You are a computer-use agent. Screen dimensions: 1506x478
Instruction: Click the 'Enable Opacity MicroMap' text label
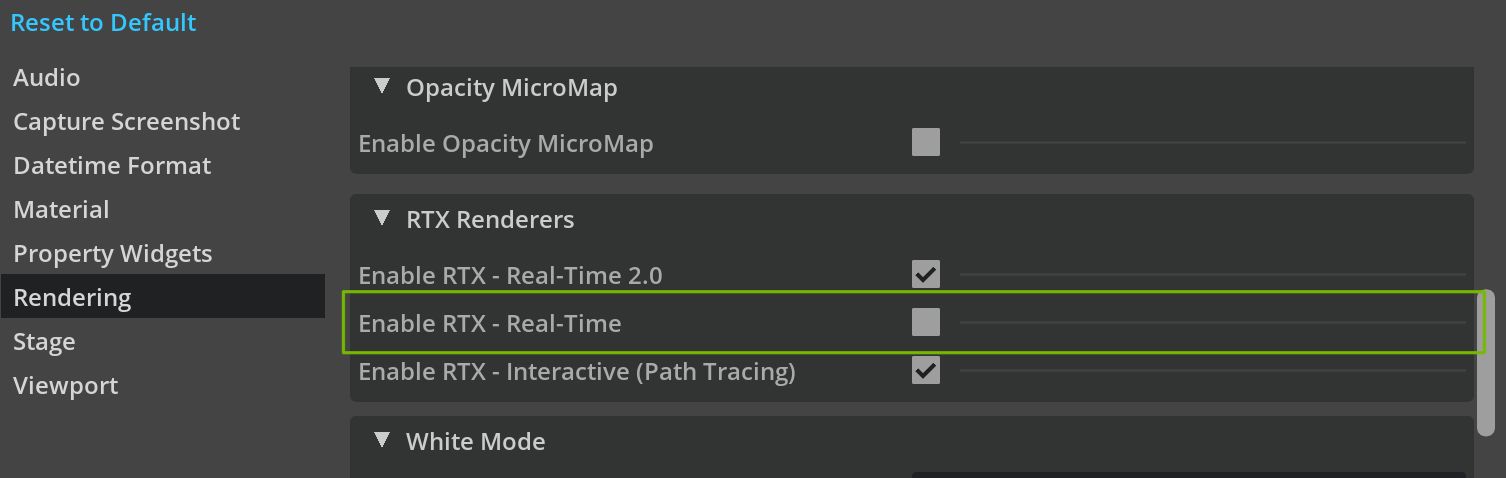tap(506, 144)
